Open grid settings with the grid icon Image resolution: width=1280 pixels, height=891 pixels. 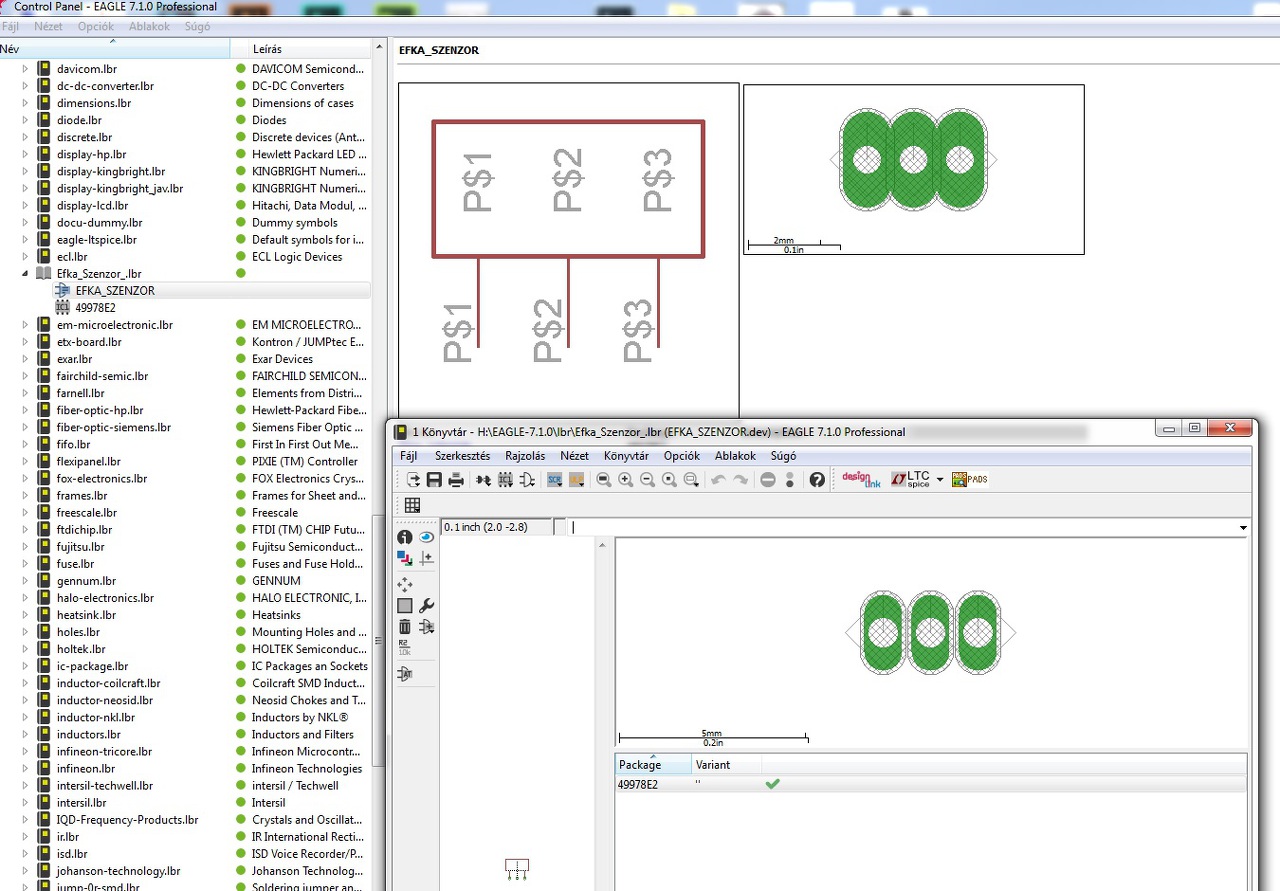pos(412,506)
